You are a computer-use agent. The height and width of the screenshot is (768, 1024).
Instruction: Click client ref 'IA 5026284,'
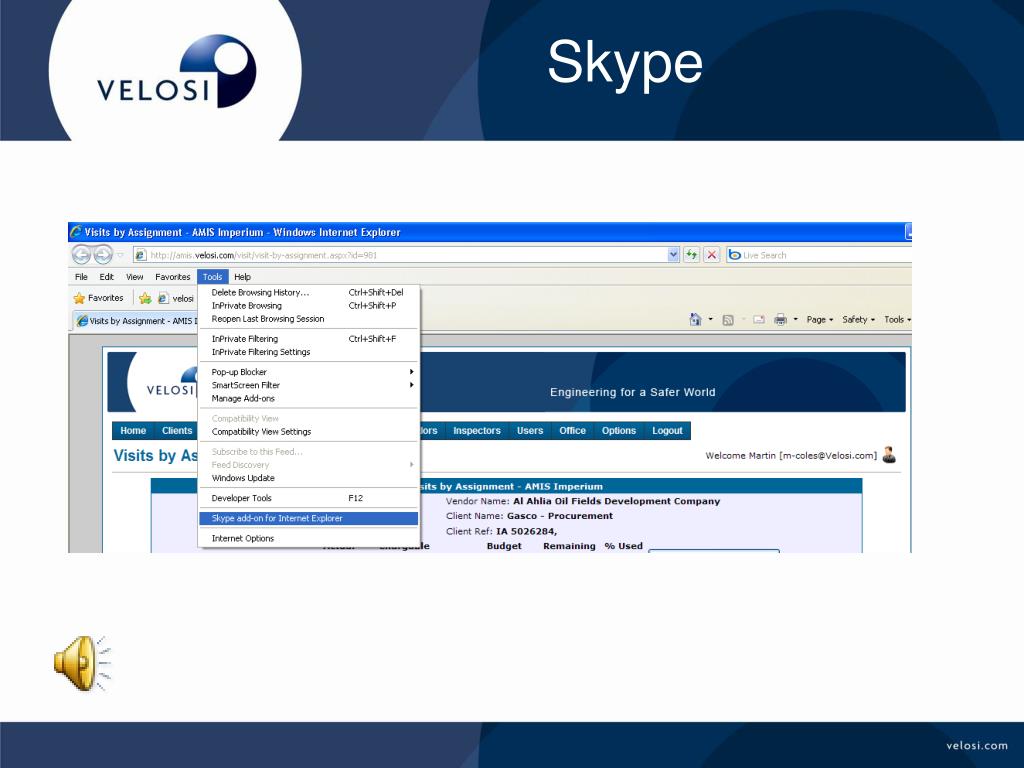pos(526,531)
